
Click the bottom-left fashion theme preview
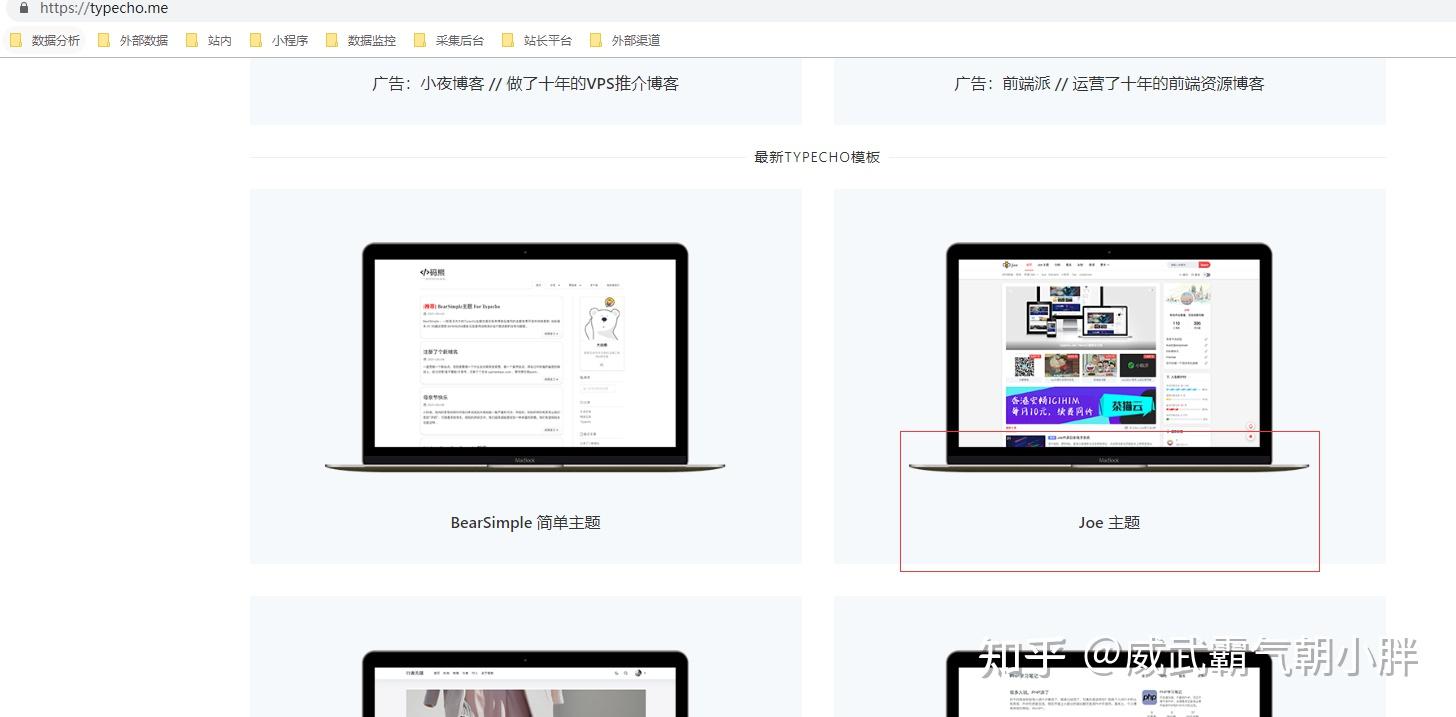[x=525, y=684]
